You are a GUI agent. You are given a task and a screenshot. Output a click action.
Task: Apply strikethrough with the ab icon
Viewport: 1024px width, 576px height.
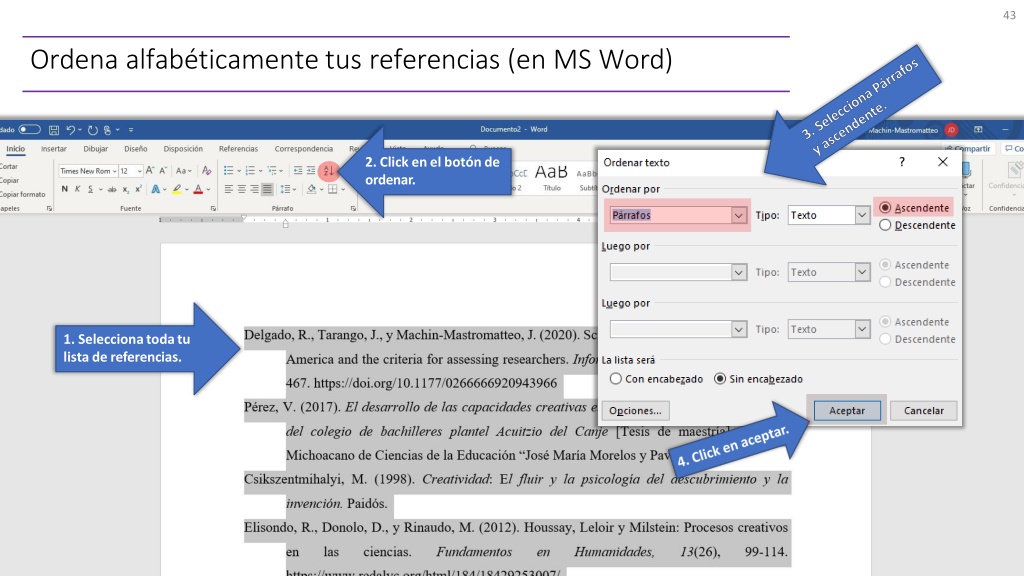112,189
